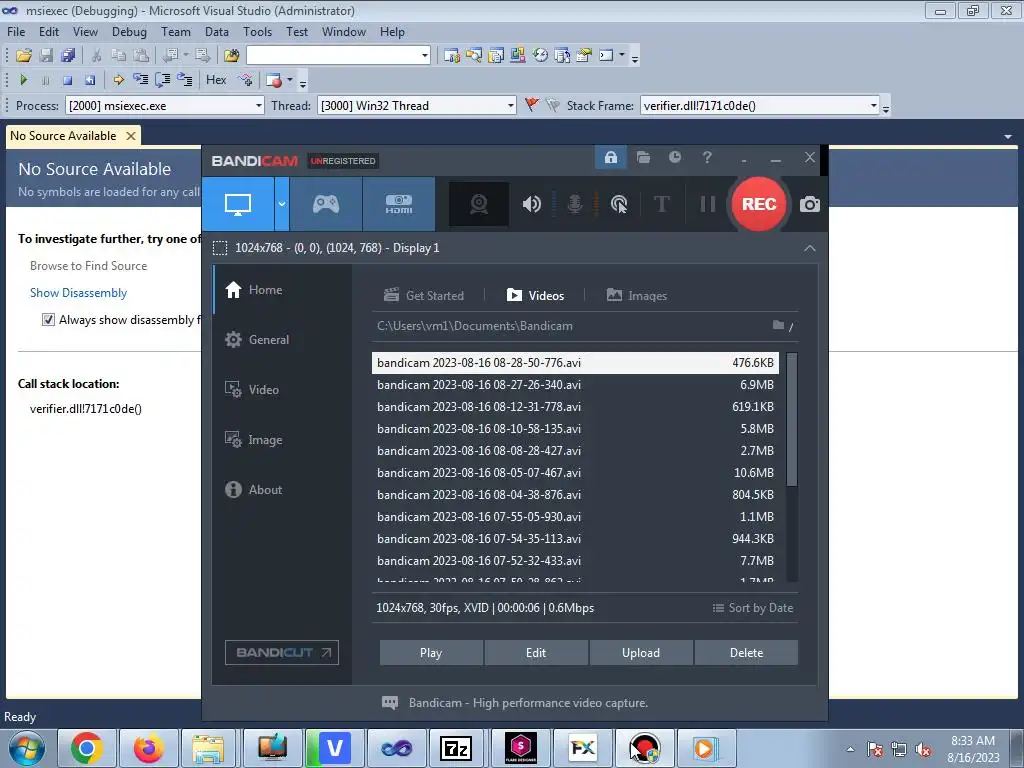Click the Continue debugging green arrow
Screen dimensions: 1024x768
click(24, 80)
